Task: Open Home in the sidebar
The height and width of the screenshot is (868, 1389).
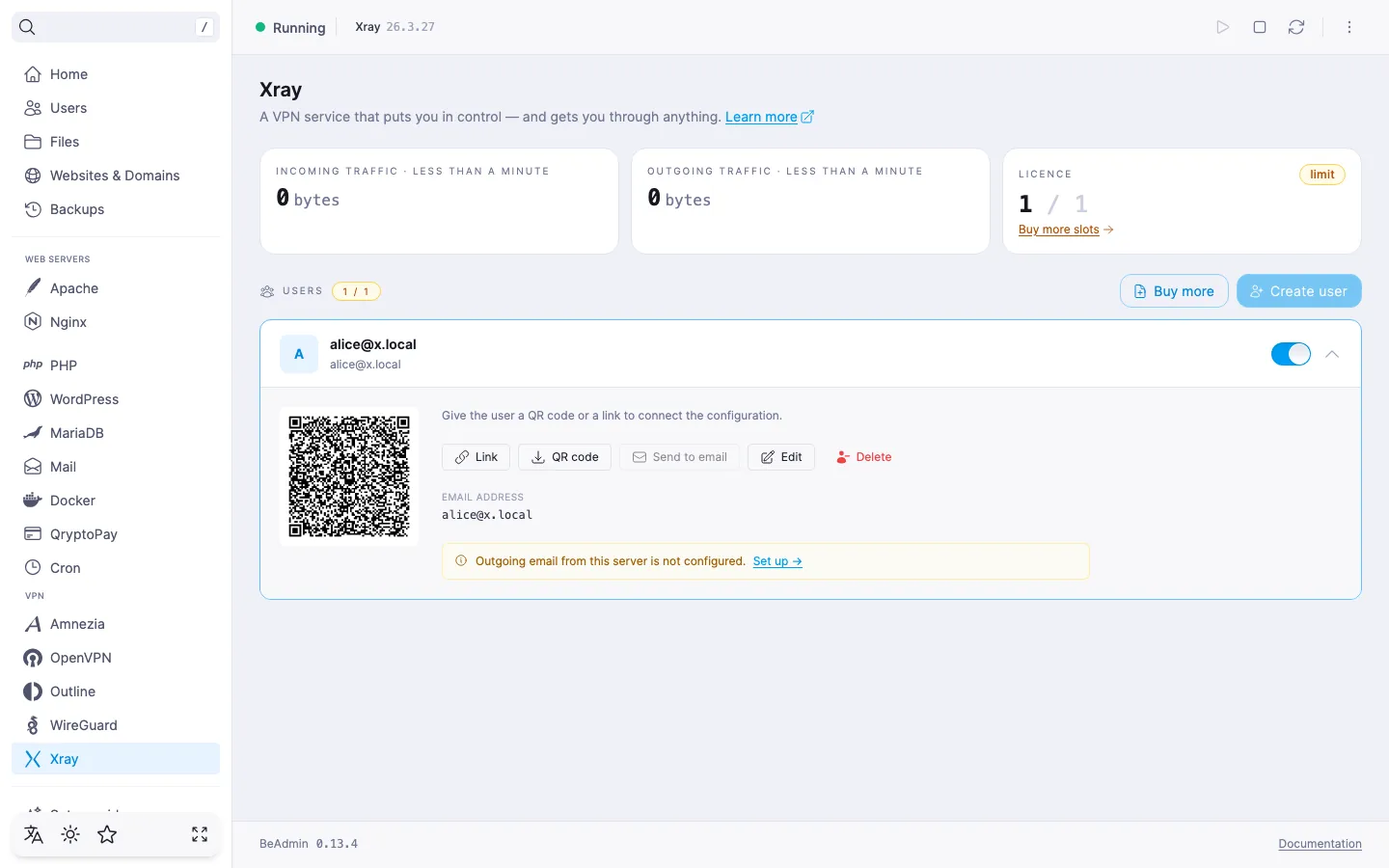Action: click(116, 74)
